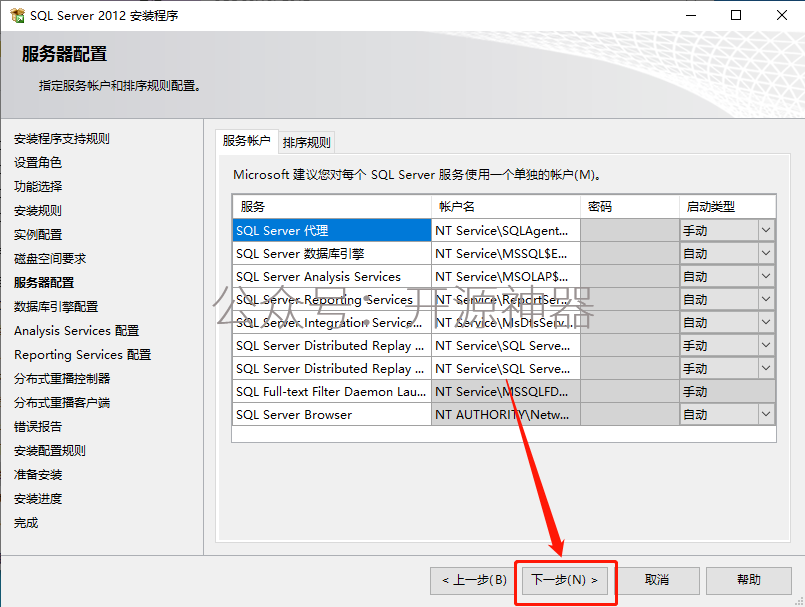Click account name NT Service\MSOLAP$ cell

[506, 277]
